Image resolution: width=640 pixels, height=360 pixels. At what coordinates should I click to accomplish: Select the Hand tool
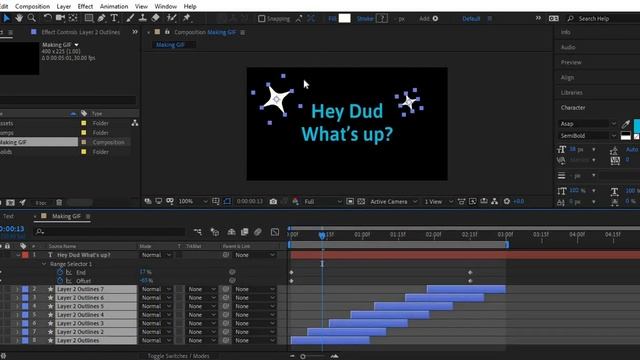(x=19, y=18)
